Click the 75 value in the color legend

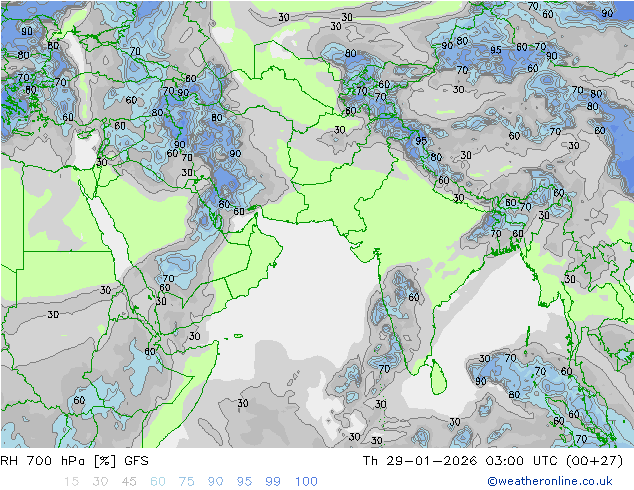[x=186, y=482]
